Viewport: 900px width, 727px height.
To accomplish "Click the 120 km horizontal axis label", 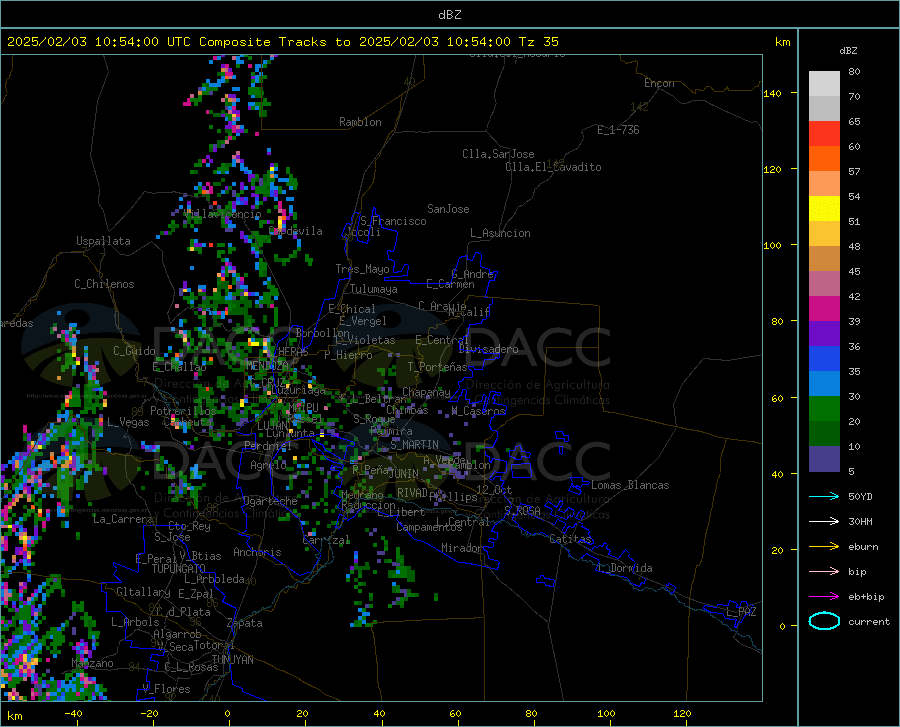I will tap(682, 714).
